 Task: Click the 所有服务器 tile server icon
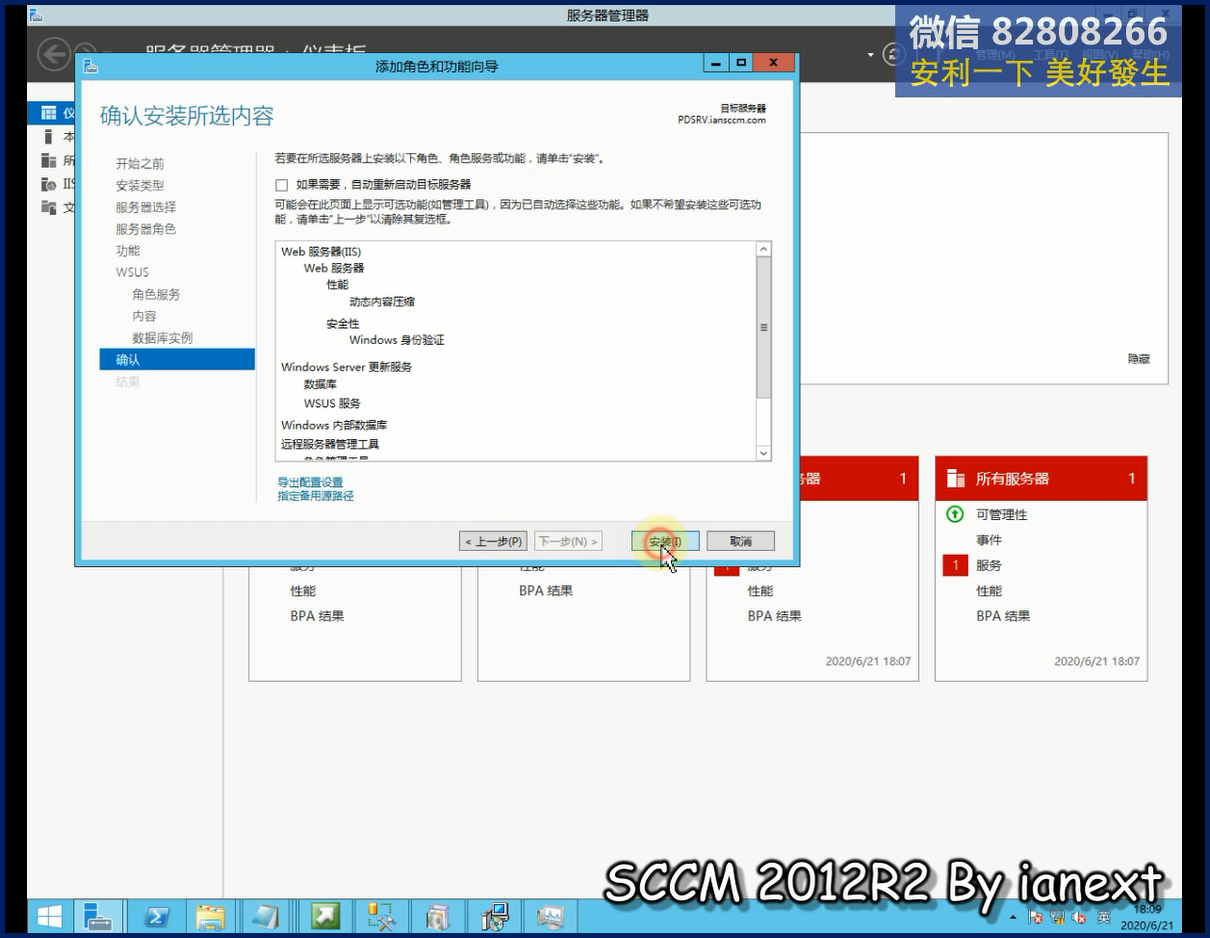[956, 479]
